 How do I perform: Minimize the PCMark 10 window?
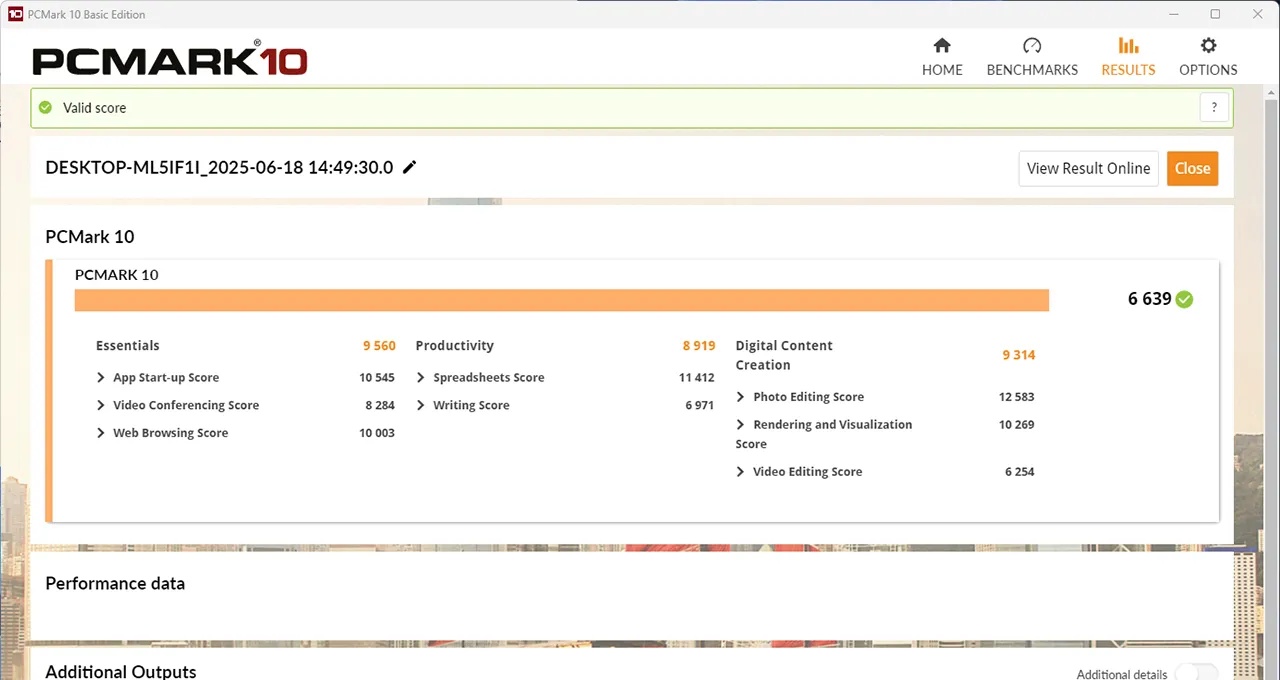[x=1172, y=14]
